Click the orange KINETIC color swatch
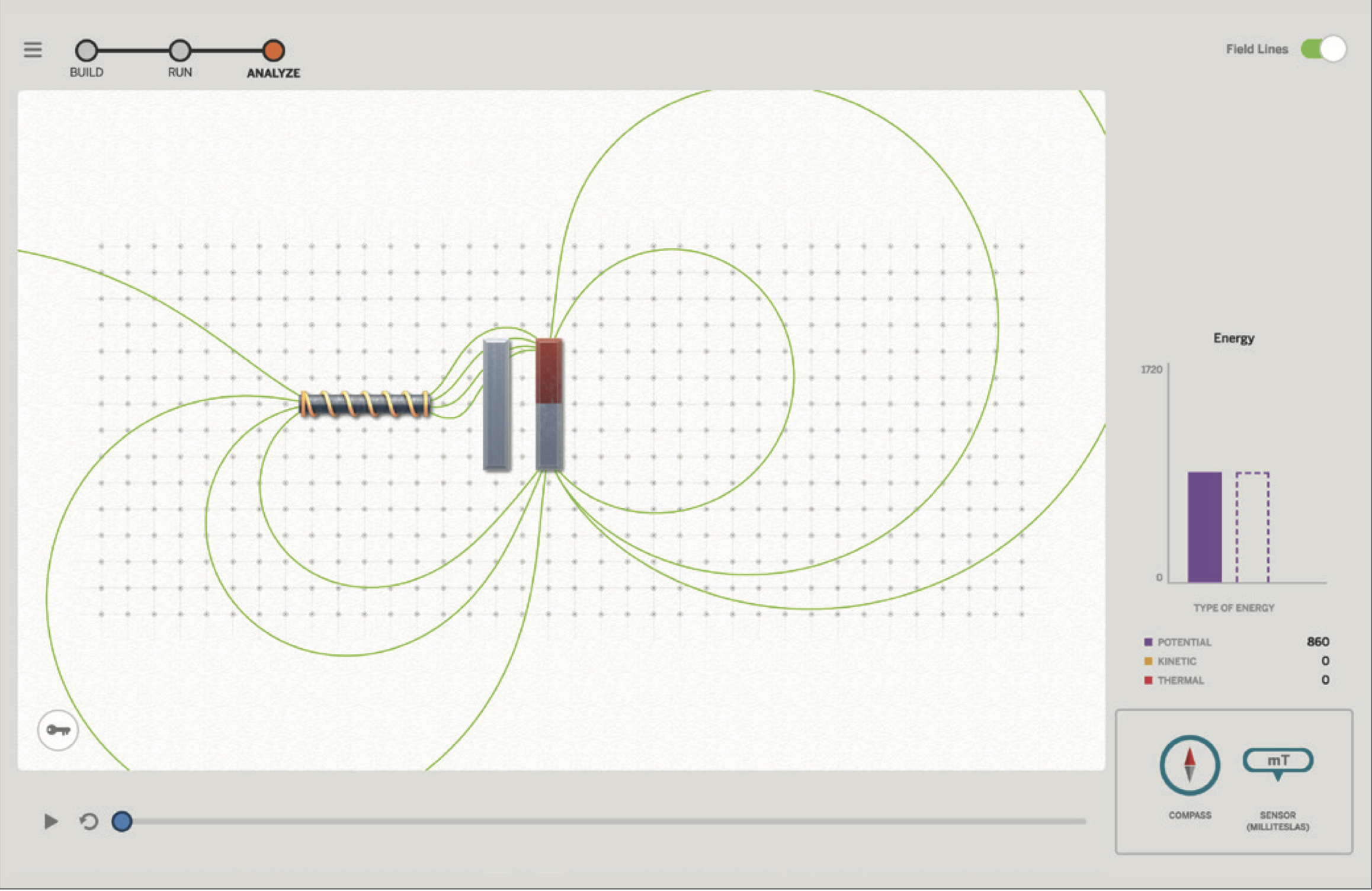 [x=1148, y=661]
